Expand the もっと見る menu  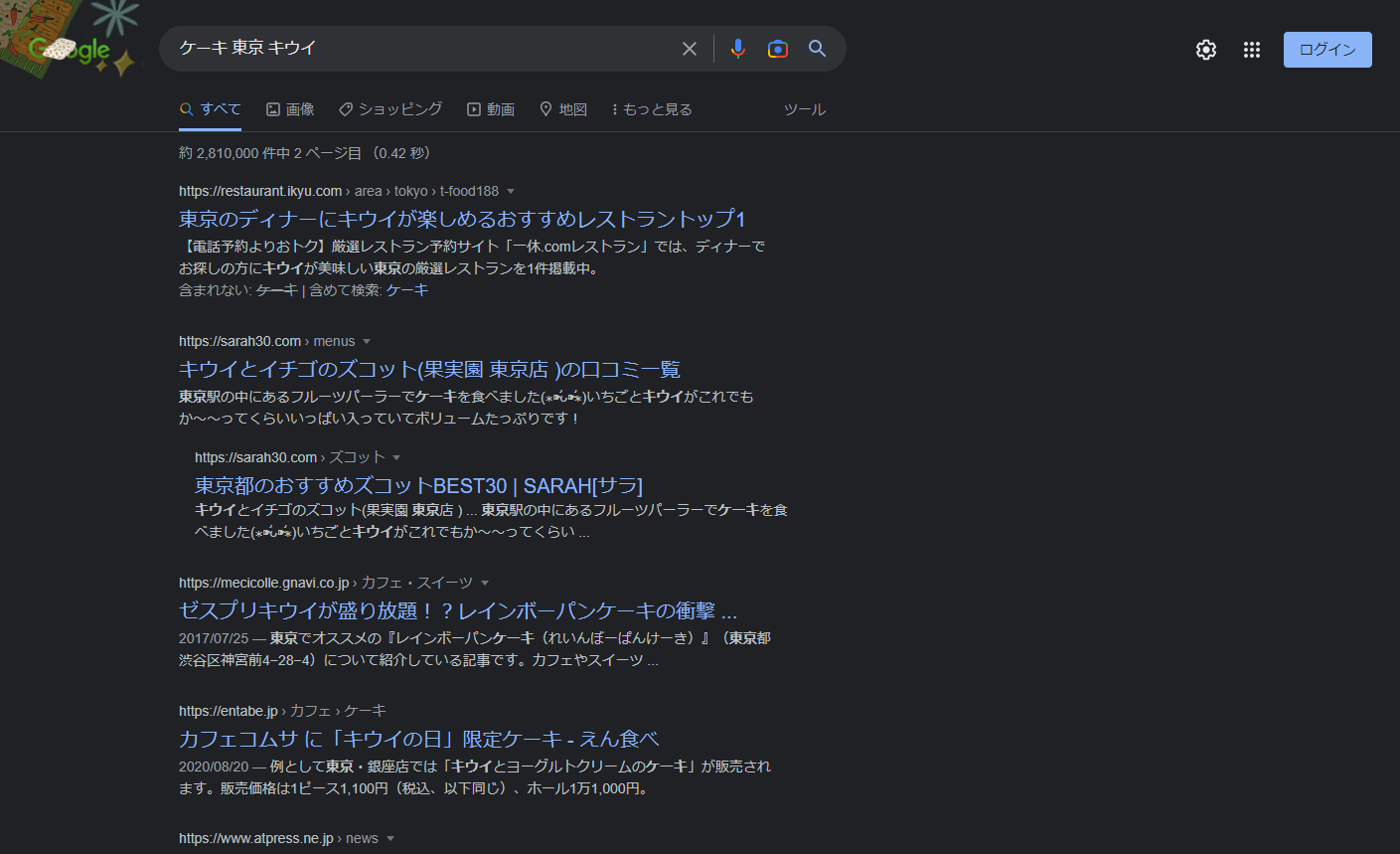652,109
